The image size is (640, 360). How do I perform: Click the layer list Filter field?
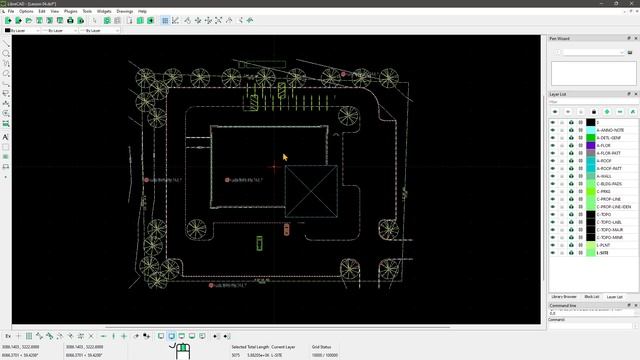[593, 102]
